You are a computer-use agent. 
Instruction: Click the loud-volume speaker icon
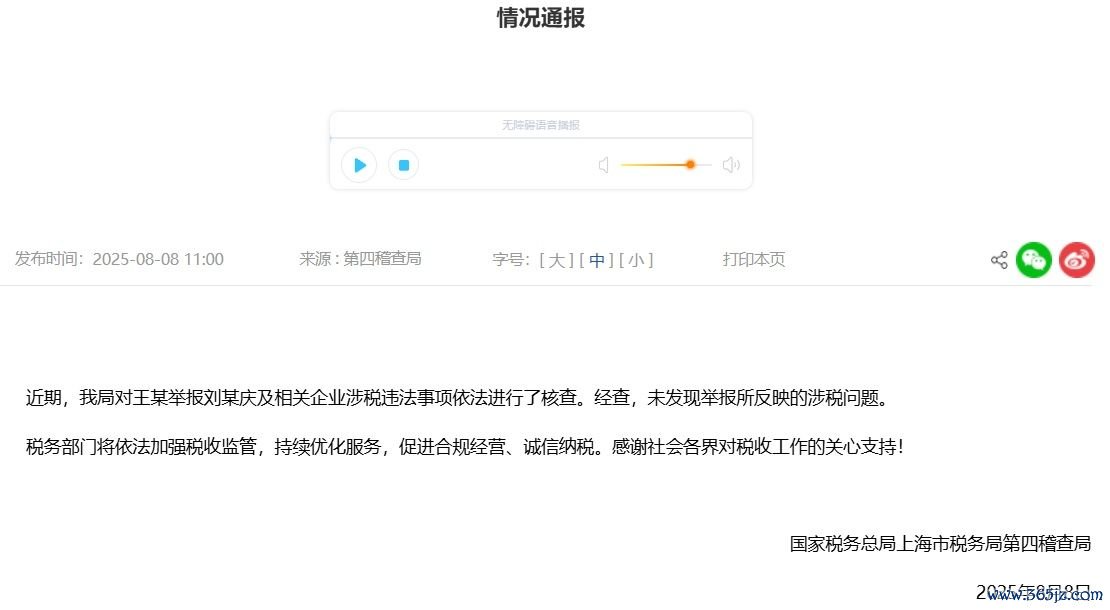tap(731, 165)
